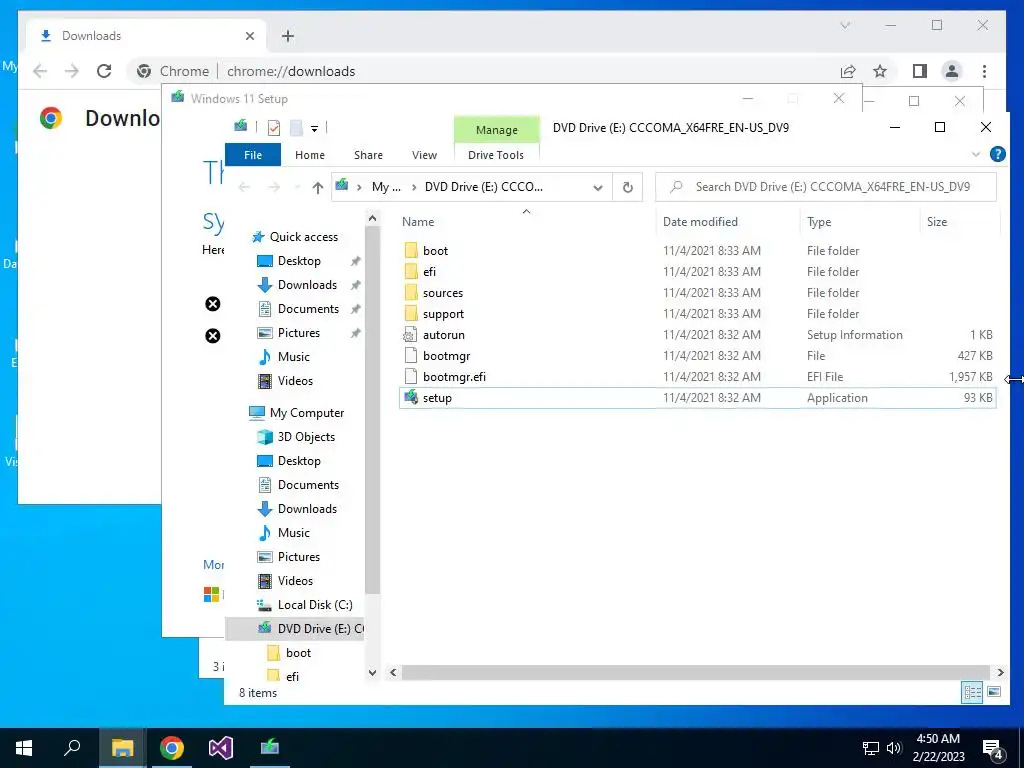The image size is (1024, 768).
Task: Go up one folder level arrow
Action: [x=317, y=187]
